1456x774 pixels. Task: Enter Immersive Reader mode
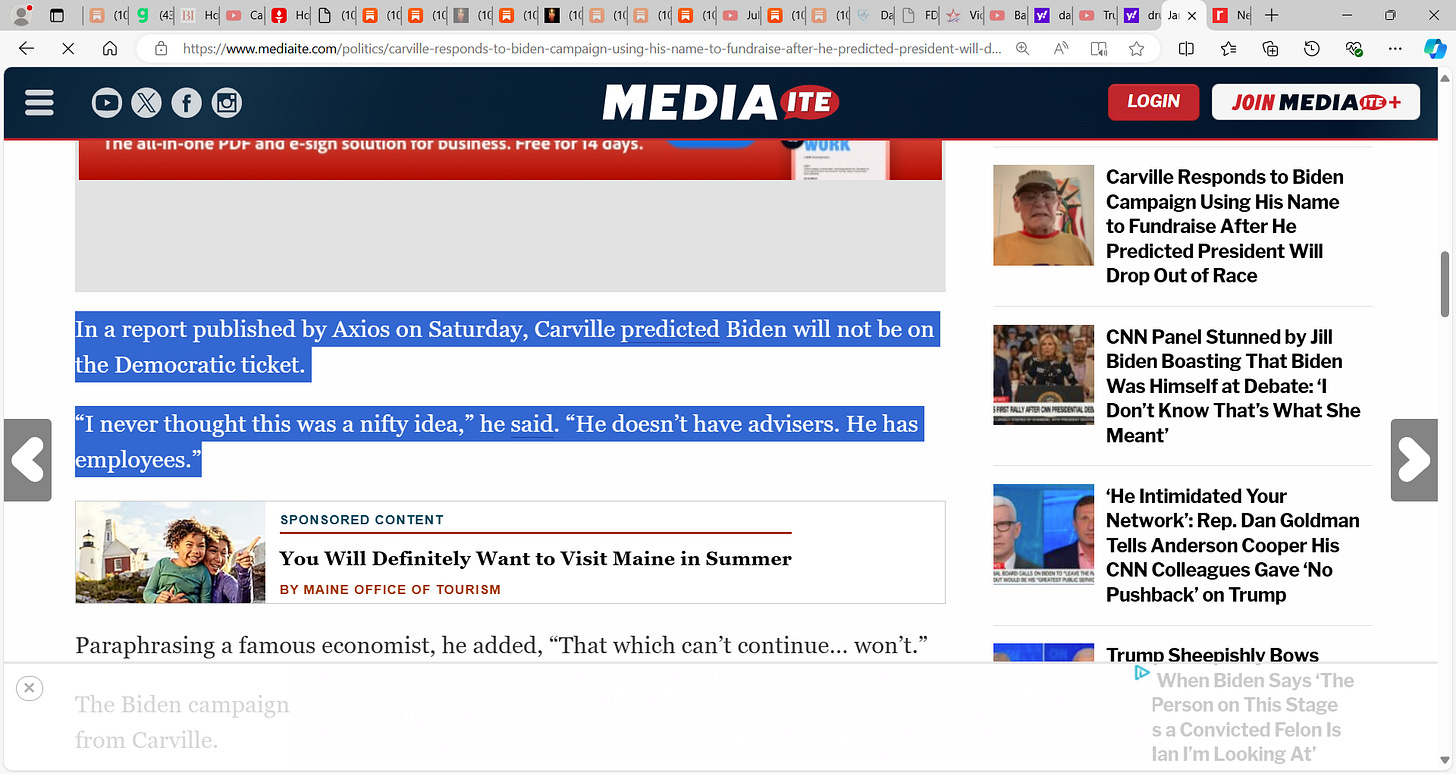(x=1099, y=48)
